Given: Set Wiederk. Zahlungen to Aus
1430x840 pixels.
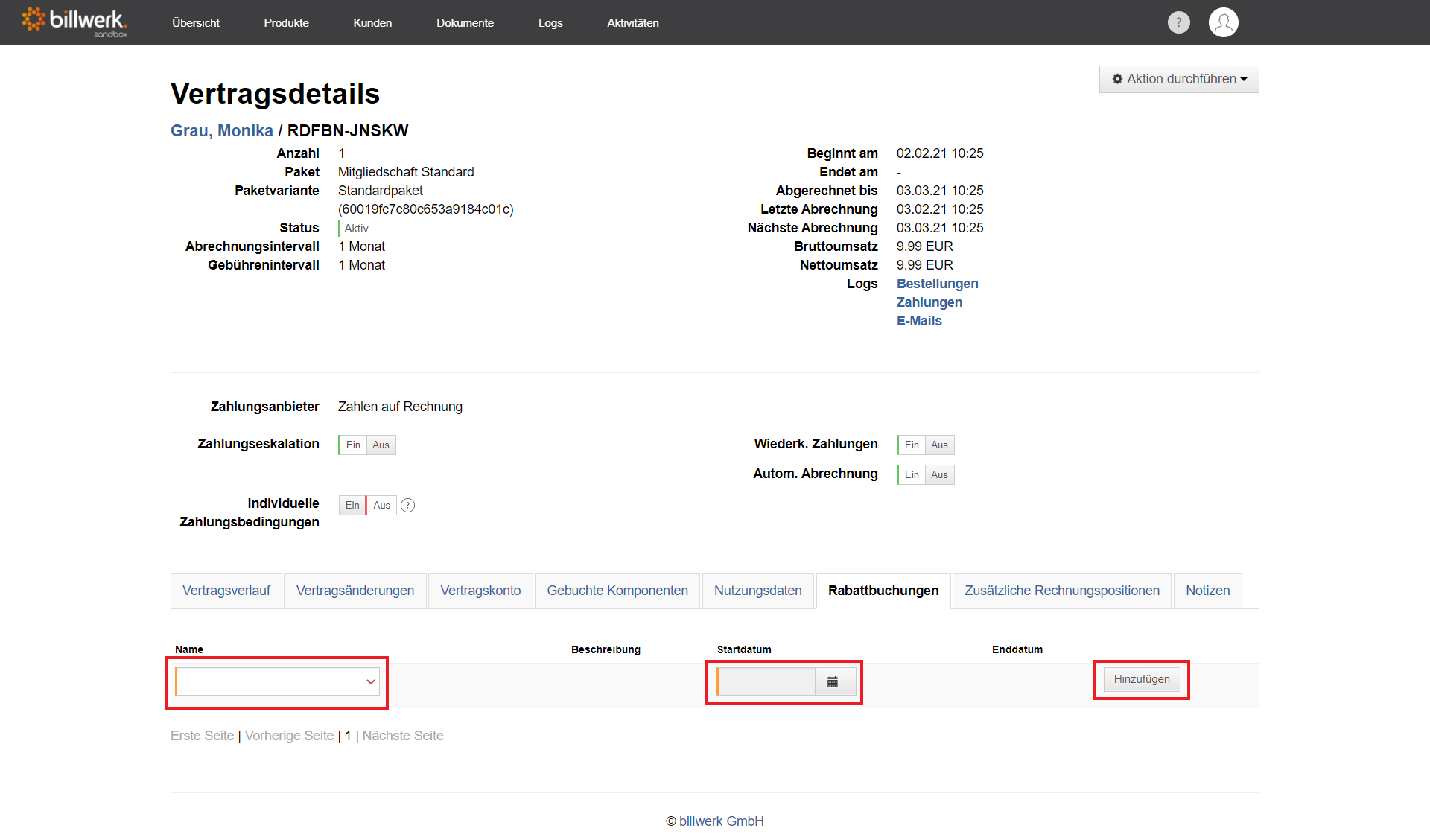Looking at the screenshot, I should (939, 445).
